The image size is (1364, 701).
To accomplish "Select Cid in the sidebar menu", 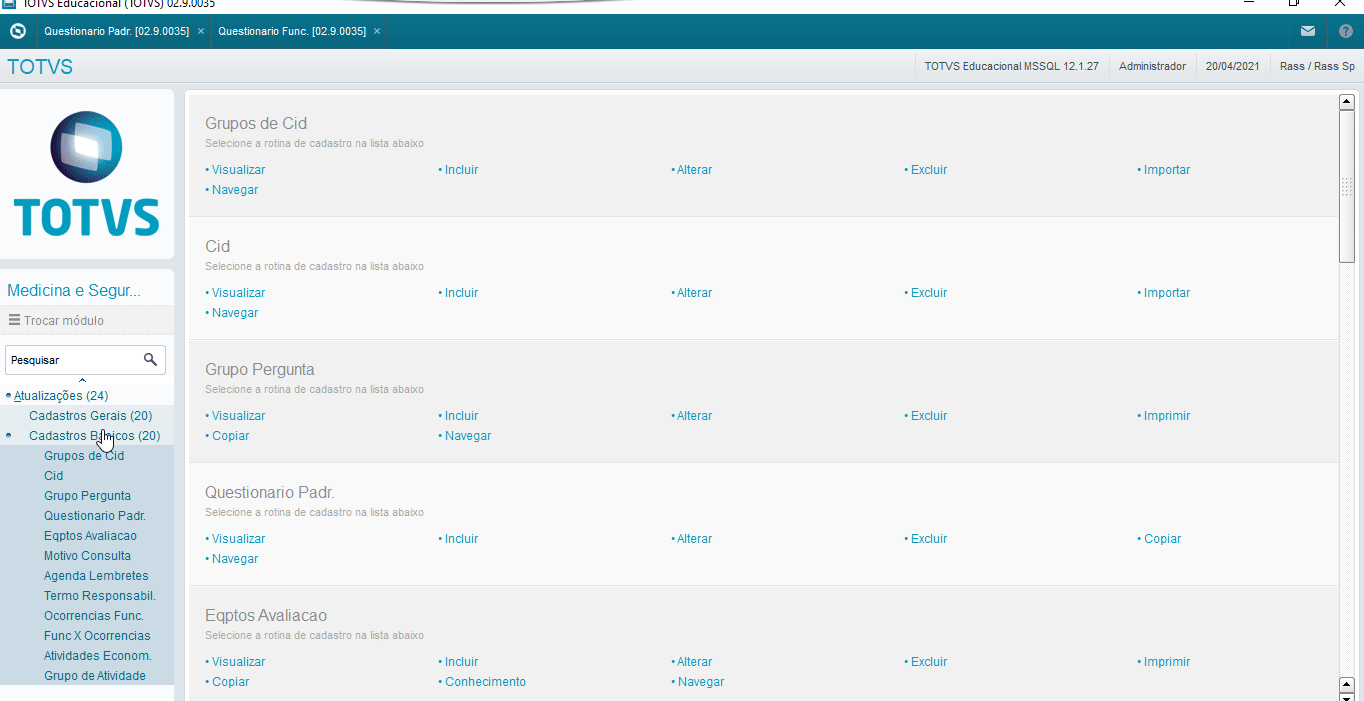I will (x=53, y=476).
